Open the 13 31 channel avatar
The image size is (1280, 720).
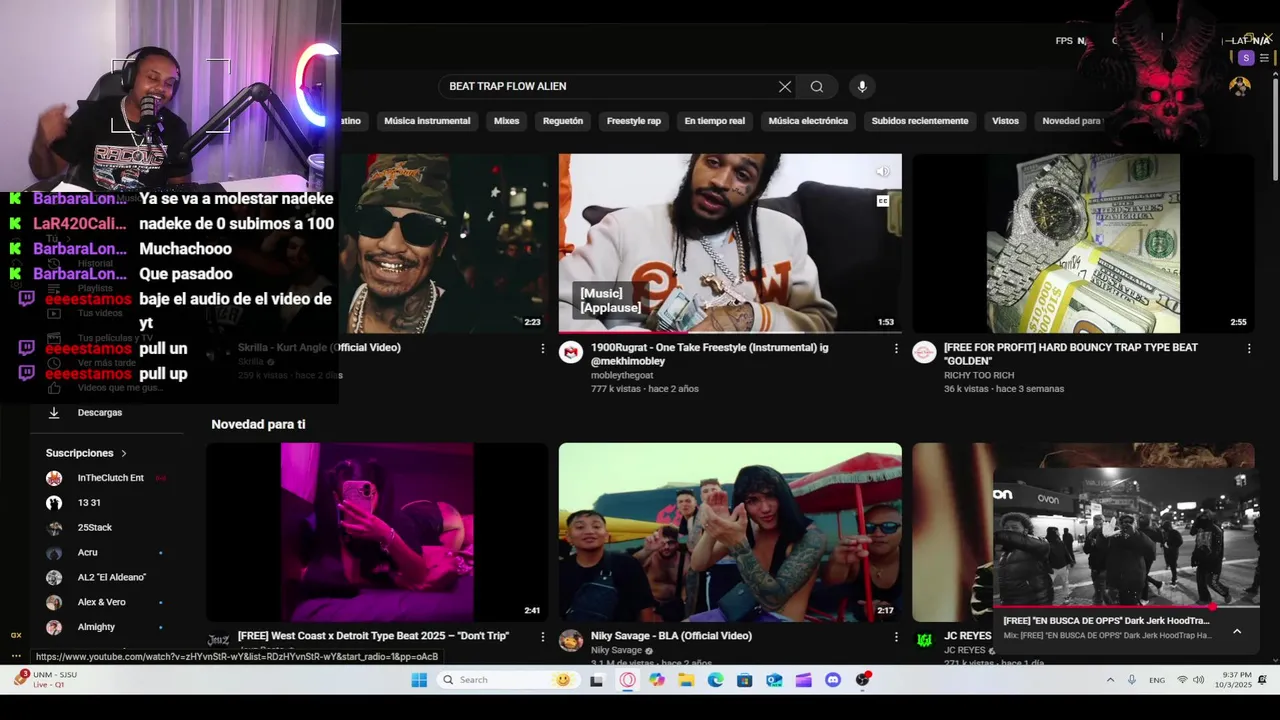pyautogui.click(x=54, y=503)
